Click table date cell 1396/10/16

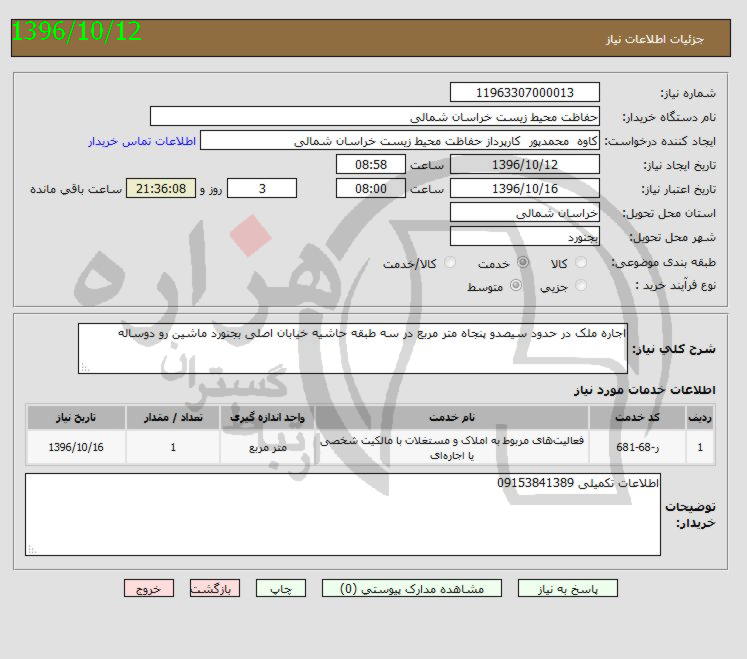tap(76, 447)
